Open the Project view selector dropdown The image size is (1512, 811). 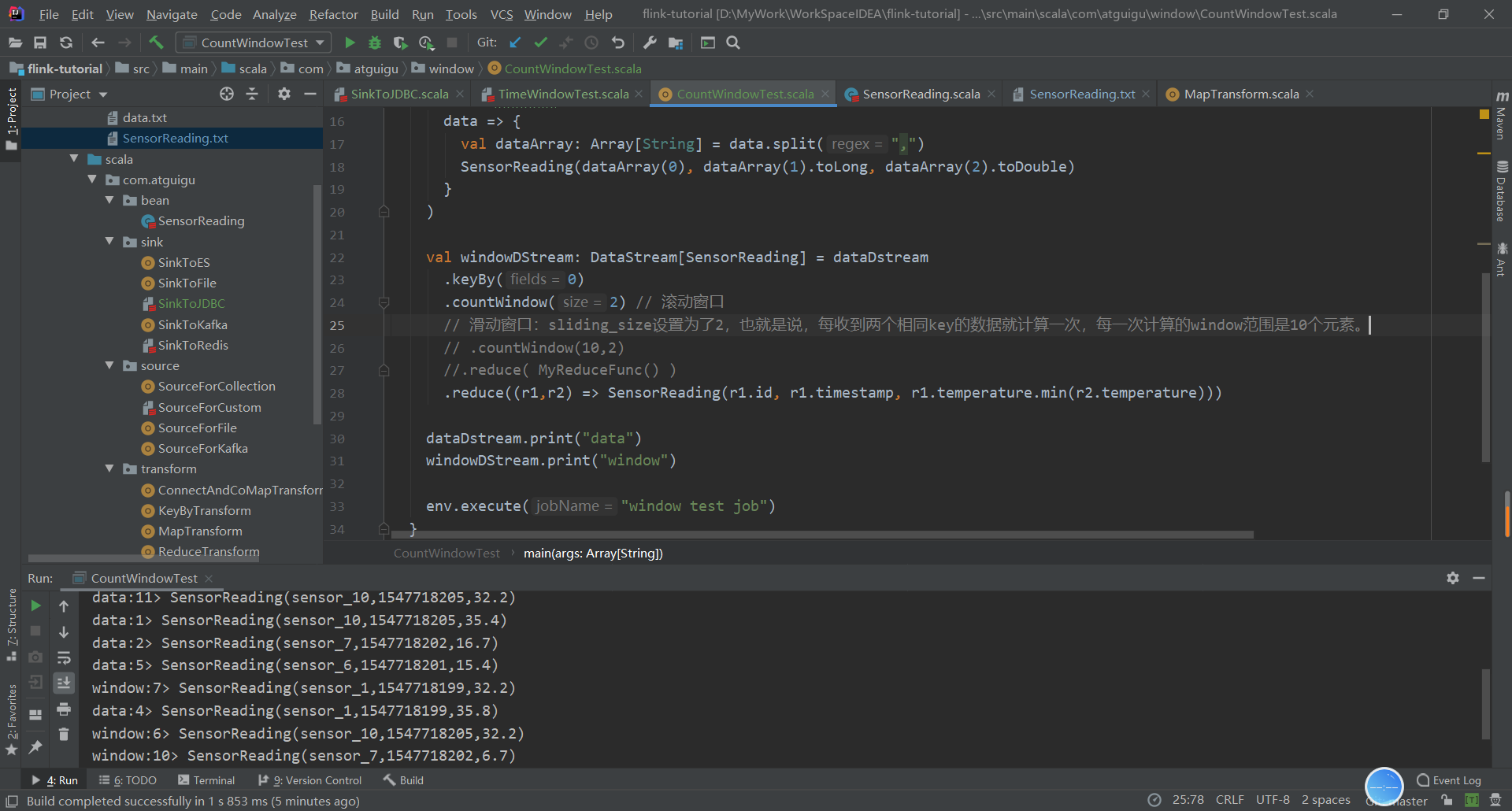pyautogui.click(x=69, y=94)
